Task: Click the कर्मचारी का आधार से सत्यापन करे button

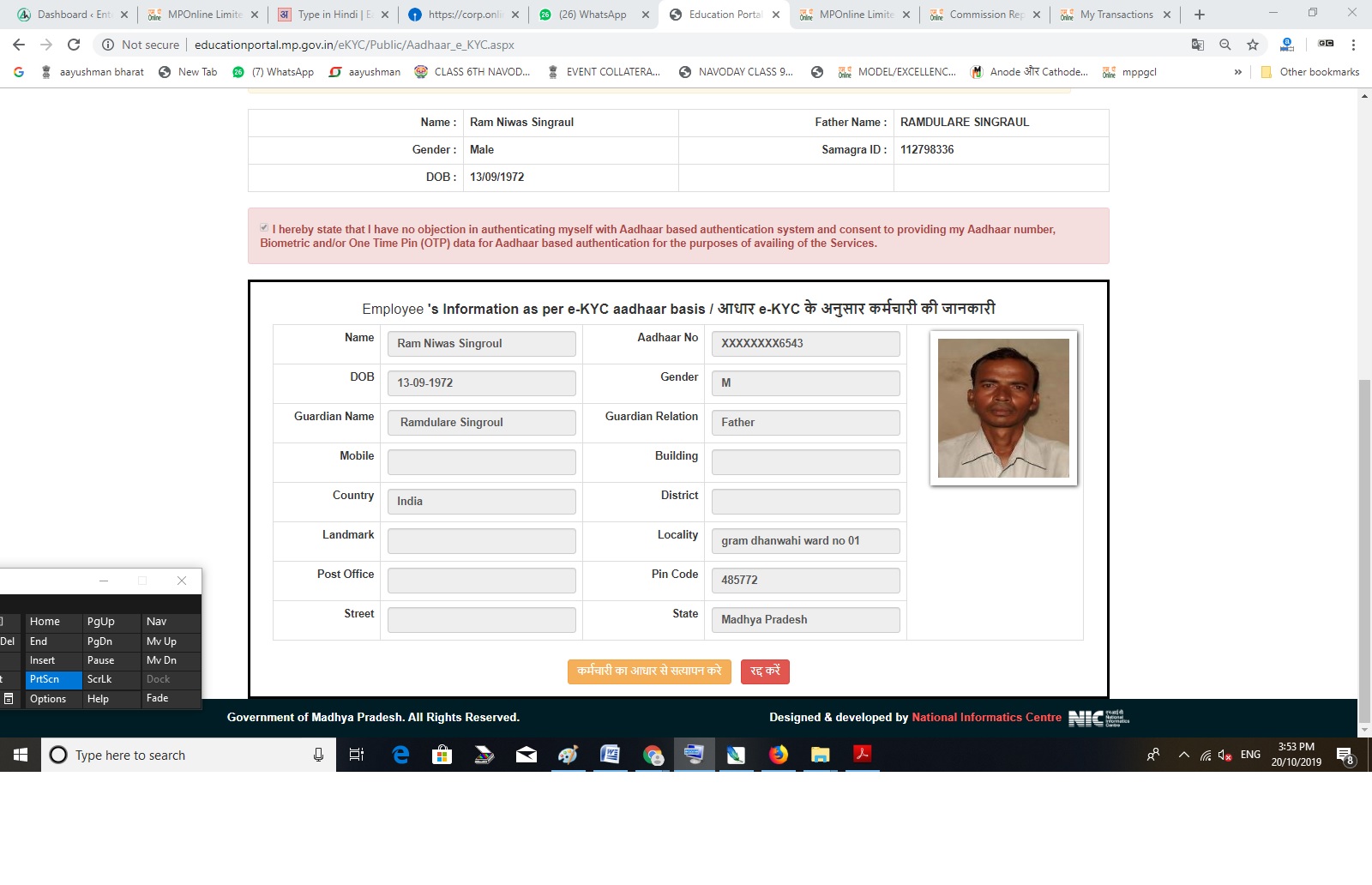Action: point(649,671)
